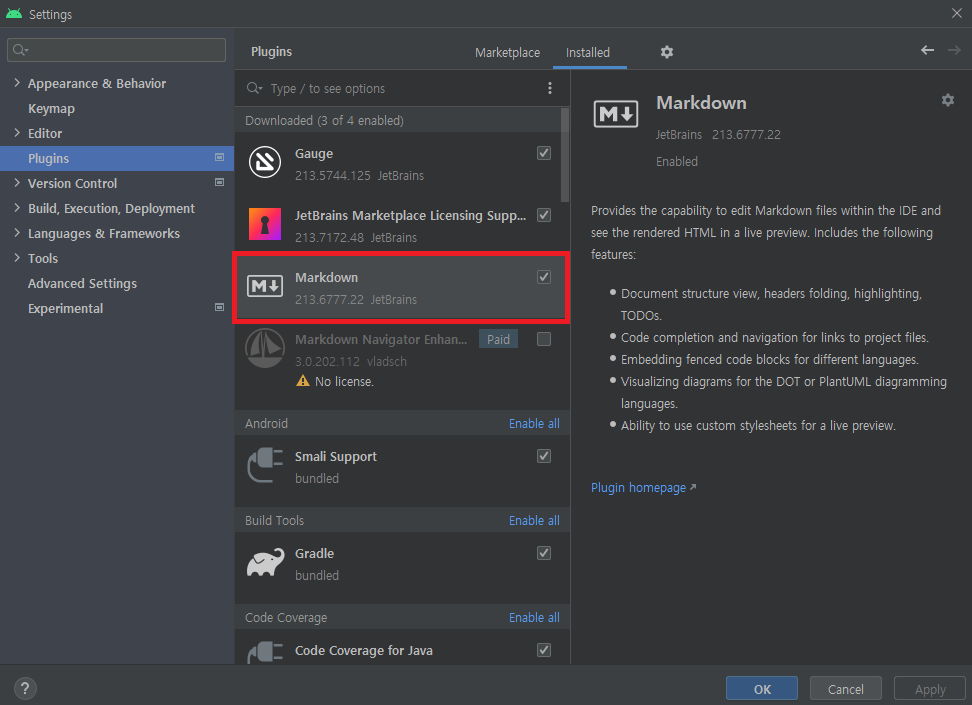Click the project-level marker beside Experimental
The height and width of the screenshot is (705, 972).
pyautogui.click(x=219, y=307)
